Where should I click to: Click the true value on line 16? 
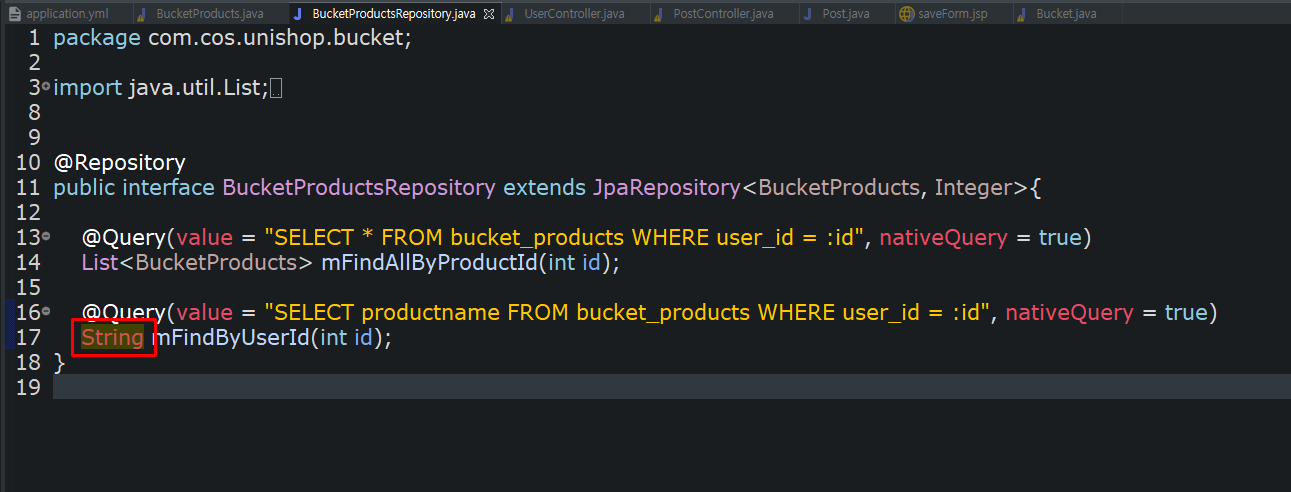tap(1186, 312)
